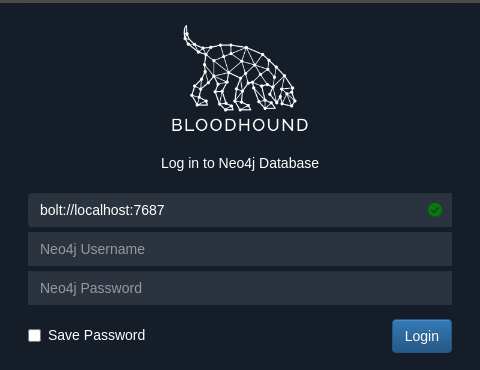Click the word "localhost" in database URL
Image resolution: width=480 pixels, height=370 pixels.
point(102,210)
